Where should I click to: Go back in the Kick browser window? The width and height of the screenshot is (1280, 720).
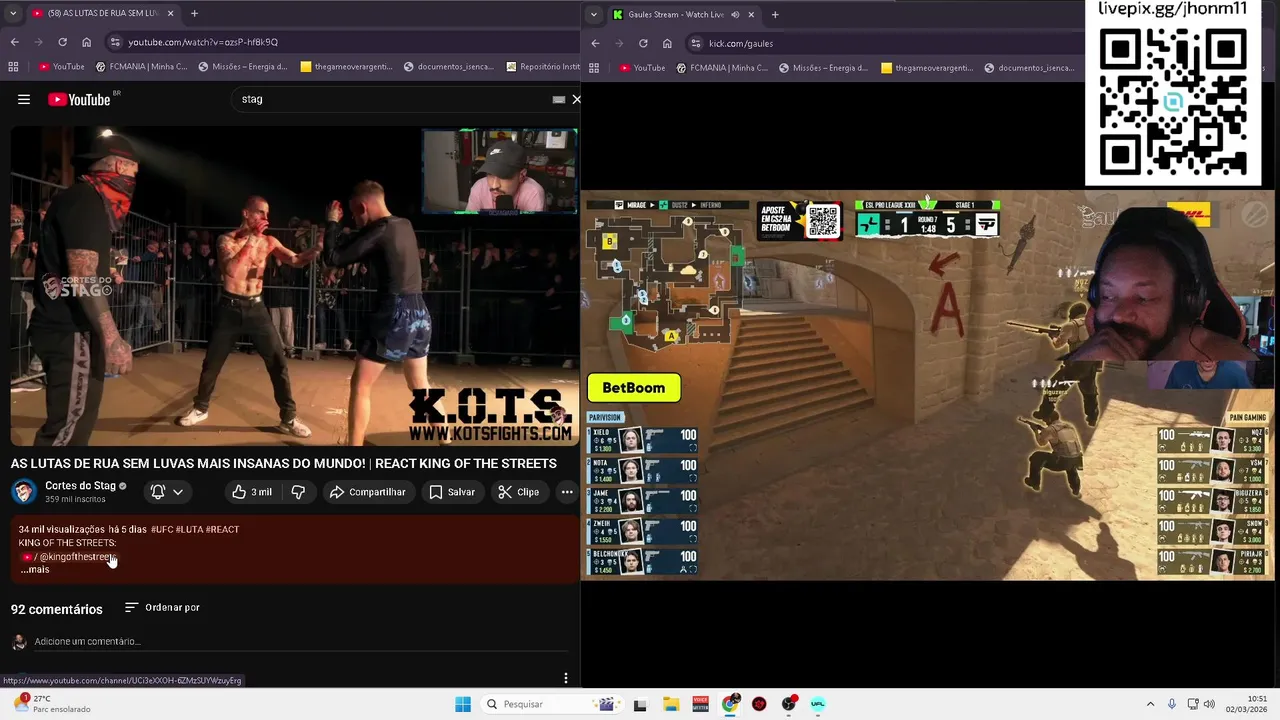point(595,43)
